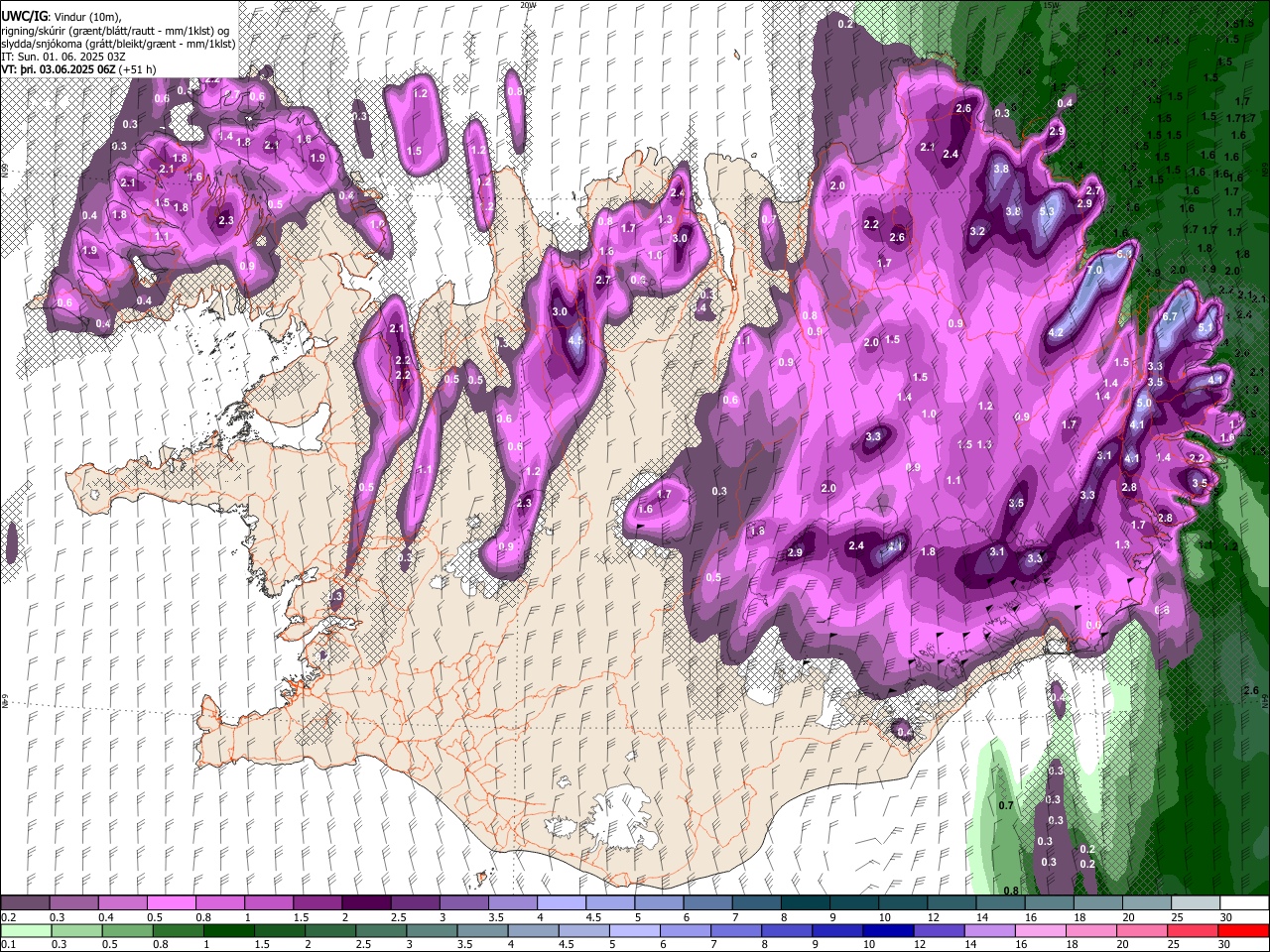Image resolution: width=1270 pixels, height=952 pixels.
Task: Click the '5.0' snowfall value on the map
Action: [1143, 404]
